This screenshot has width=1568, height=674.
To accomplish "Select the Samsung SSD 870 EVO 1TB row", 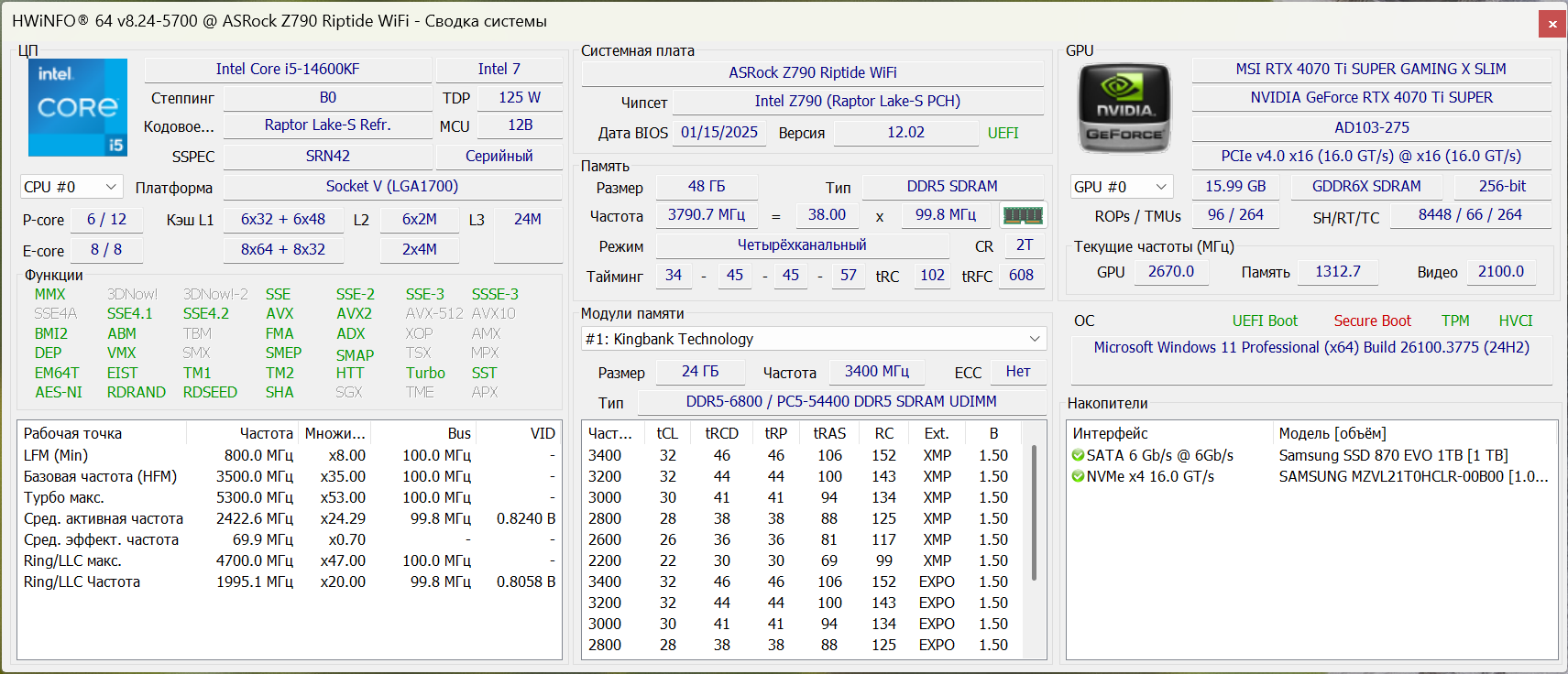I will 1393,455.
